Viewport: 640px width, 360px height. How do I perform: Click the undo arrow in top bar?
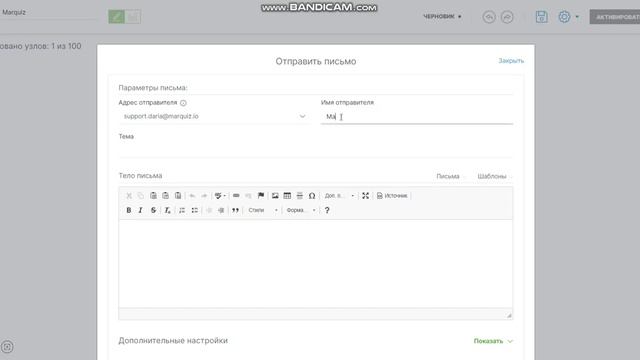489,17
